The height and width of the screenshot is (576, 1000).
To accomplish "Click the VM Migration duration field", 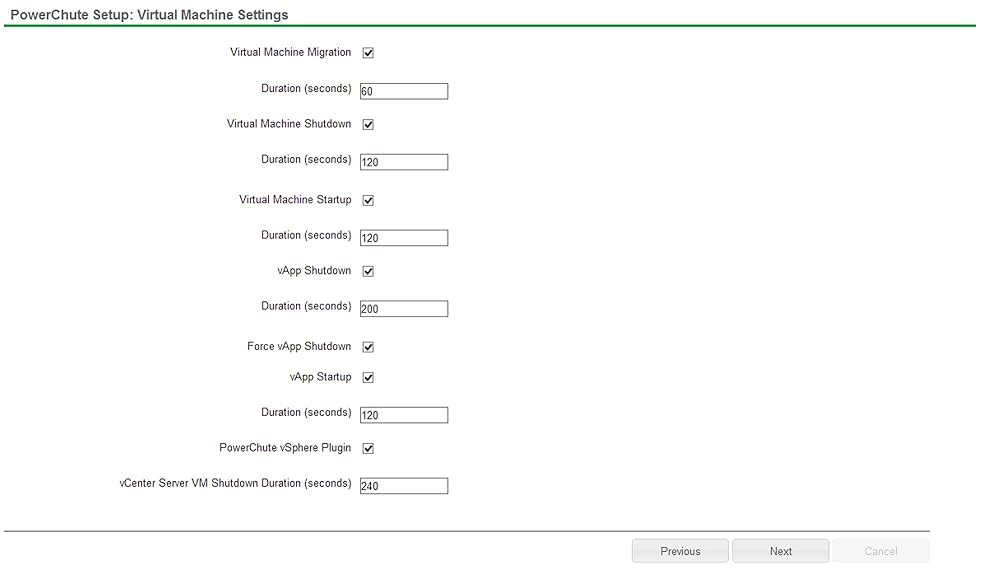I will click(404, 91).
